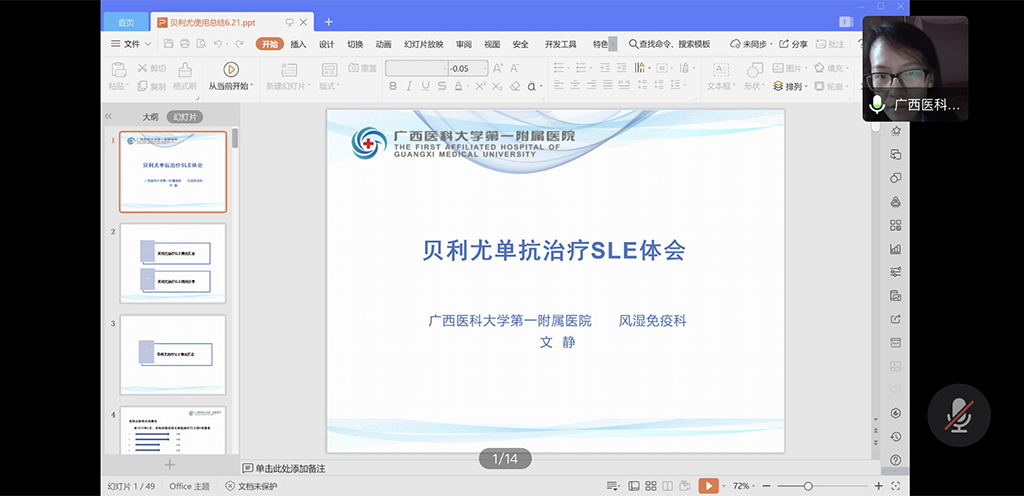Click the Subscript X₂ icon
Image resolution: width=1024 pixels, height=496 pixels.
click(x=497, y=86)
